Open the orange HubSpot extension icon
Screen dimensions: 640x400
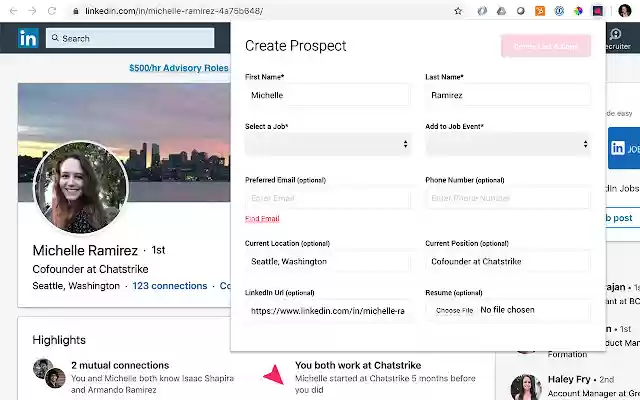coord(540,11)
